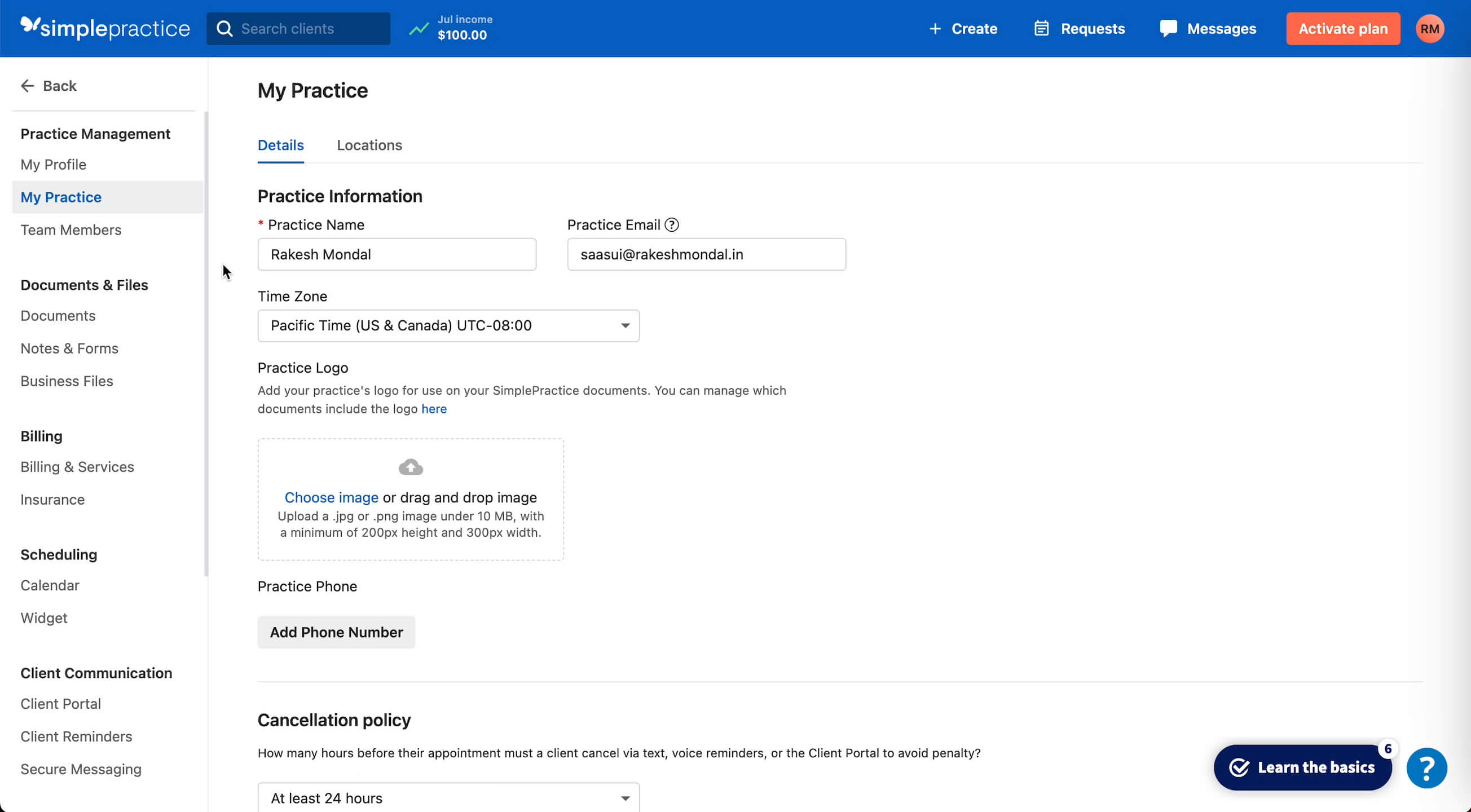This screenshot has width=1471, height=812.
Task: Open Team Members in the sidebar
Action: click(71, 230)
